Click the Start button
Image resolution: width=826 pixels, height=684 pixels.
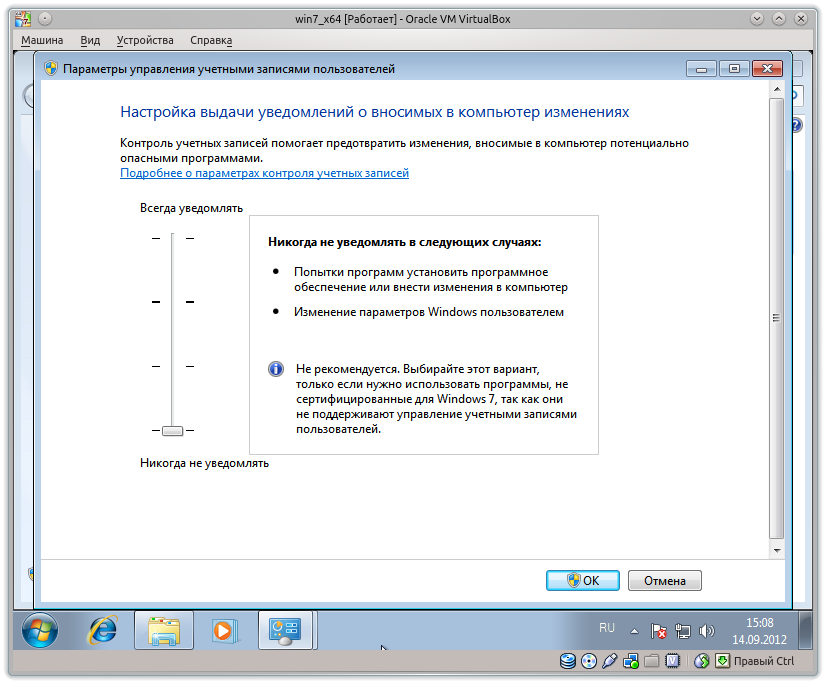click(38, 630)
